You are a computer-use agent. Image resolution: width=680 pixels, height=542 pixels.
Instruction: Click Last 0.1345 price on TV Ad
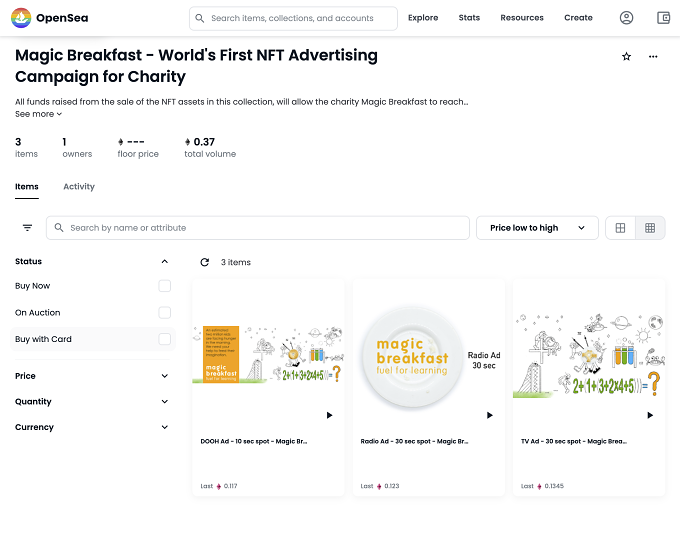click(x=543, y=486)
